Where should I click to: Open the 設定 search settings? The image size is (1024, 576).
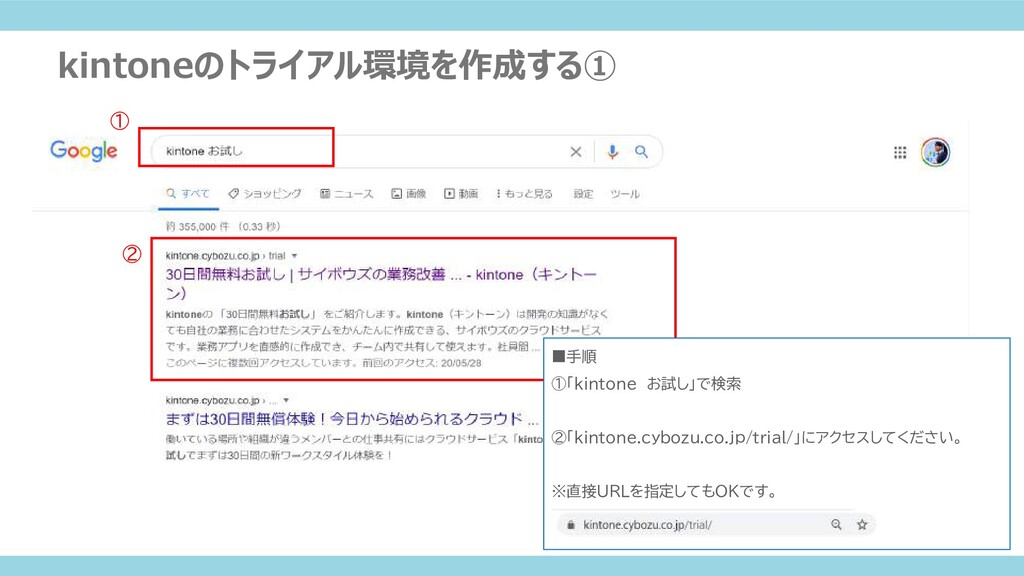point(583,194)
